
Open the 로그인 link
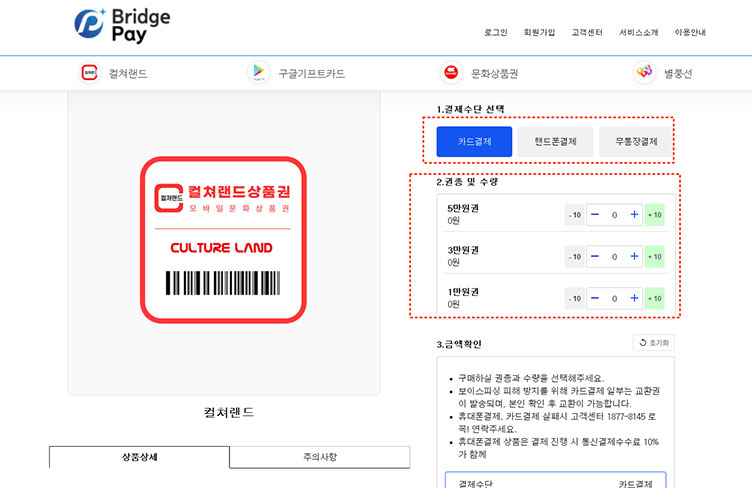point(495,32)
